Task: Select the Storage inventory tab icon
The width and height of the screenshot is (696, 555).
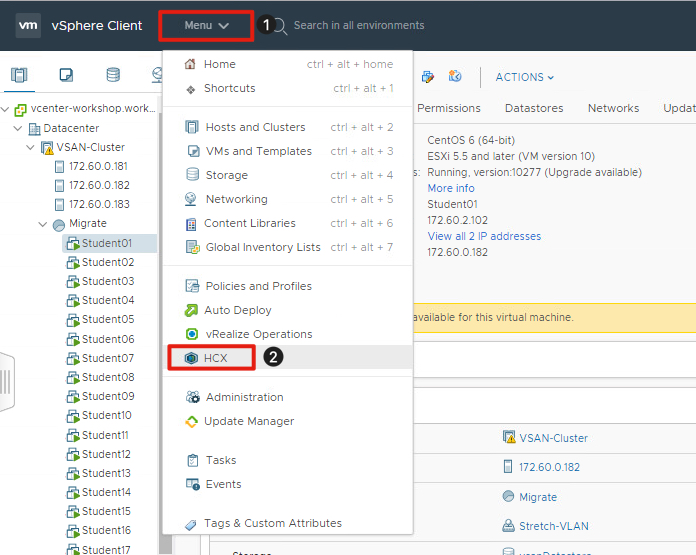Action: coord(112,75)
